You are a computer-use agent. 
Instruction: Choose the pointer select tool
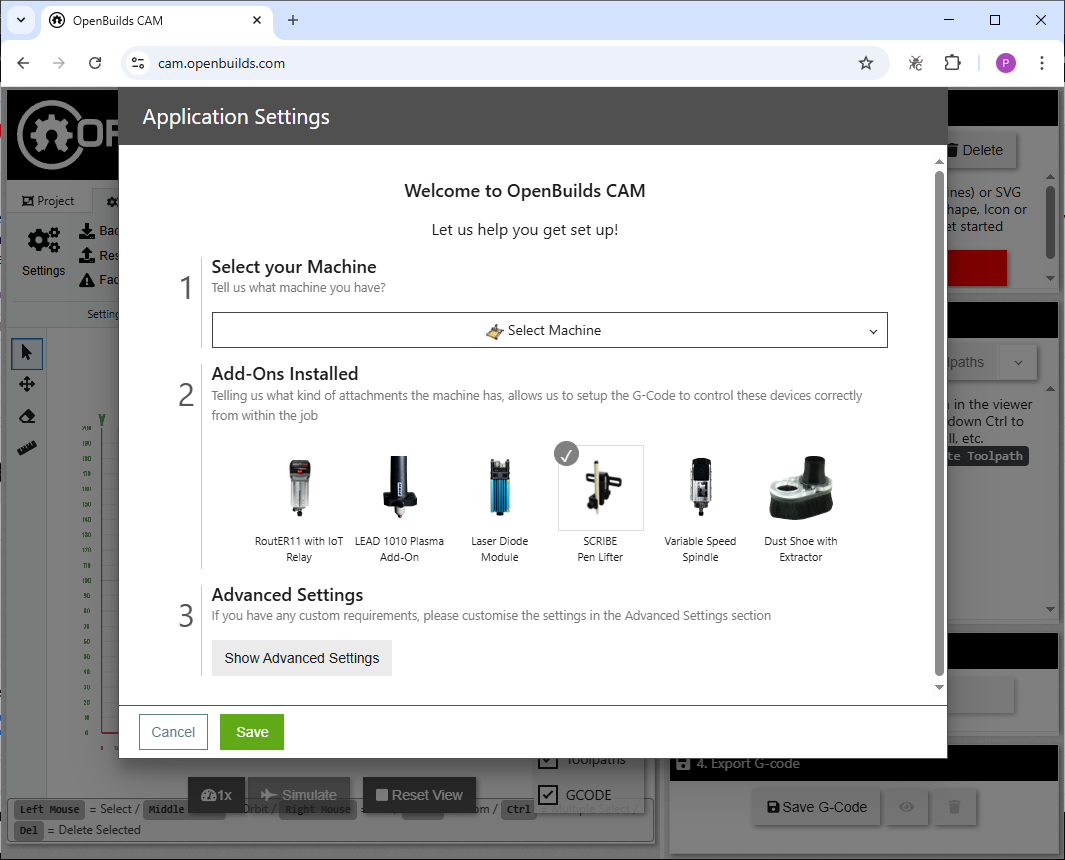(27, 353)
